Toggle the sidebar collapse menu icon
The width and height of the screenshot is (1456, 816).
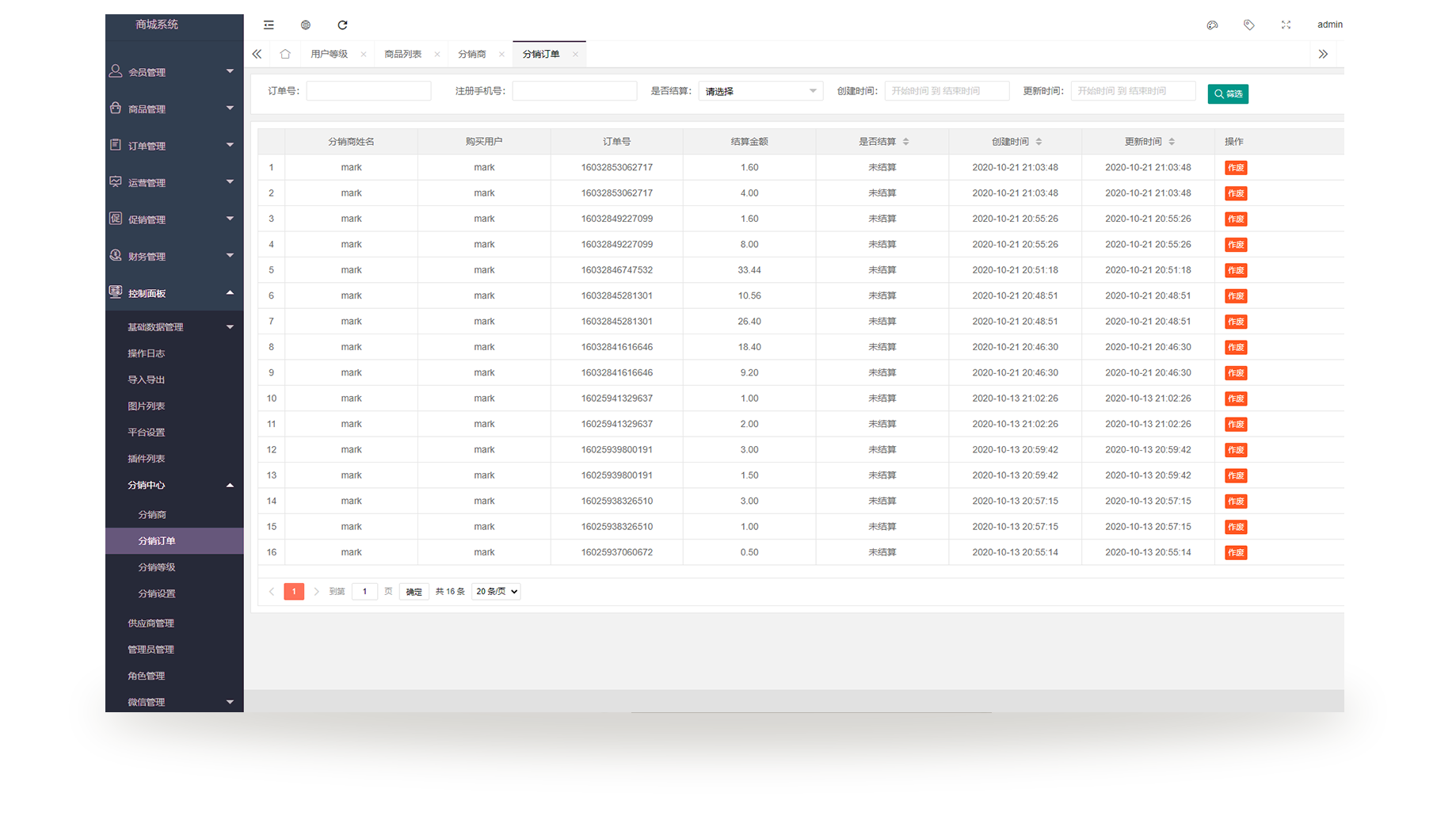coord(269,25)
